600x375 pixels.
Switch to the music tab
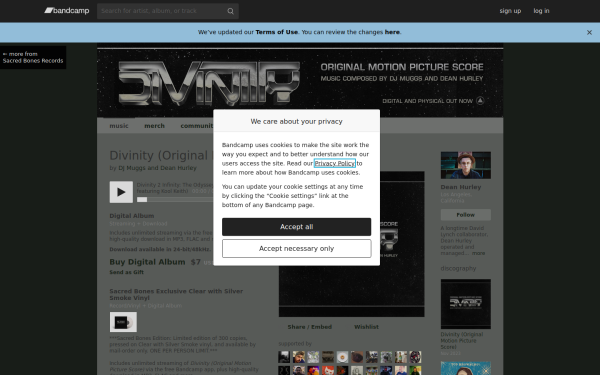coord(119,126)
